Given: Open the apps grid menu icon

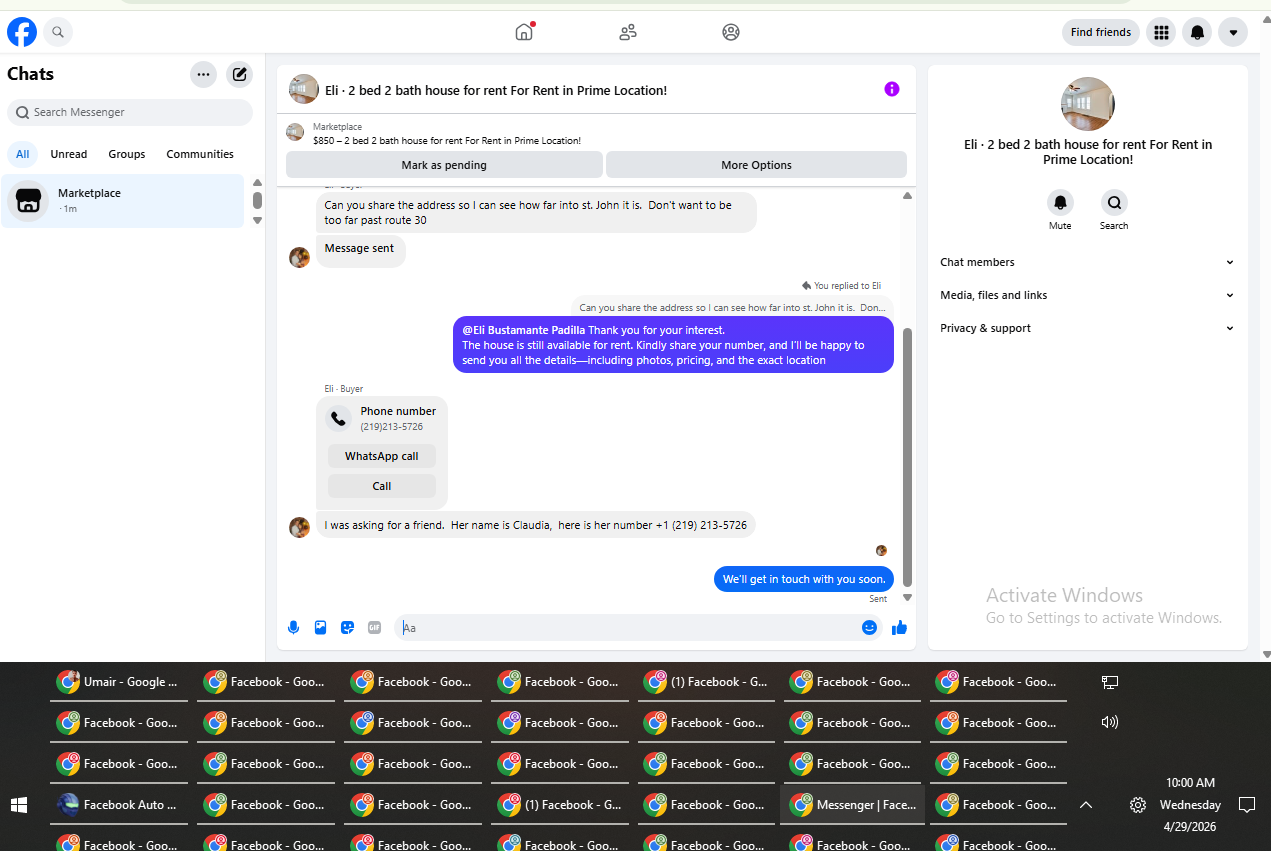Looking at the screenshot, I should [x=1161, y=32].
